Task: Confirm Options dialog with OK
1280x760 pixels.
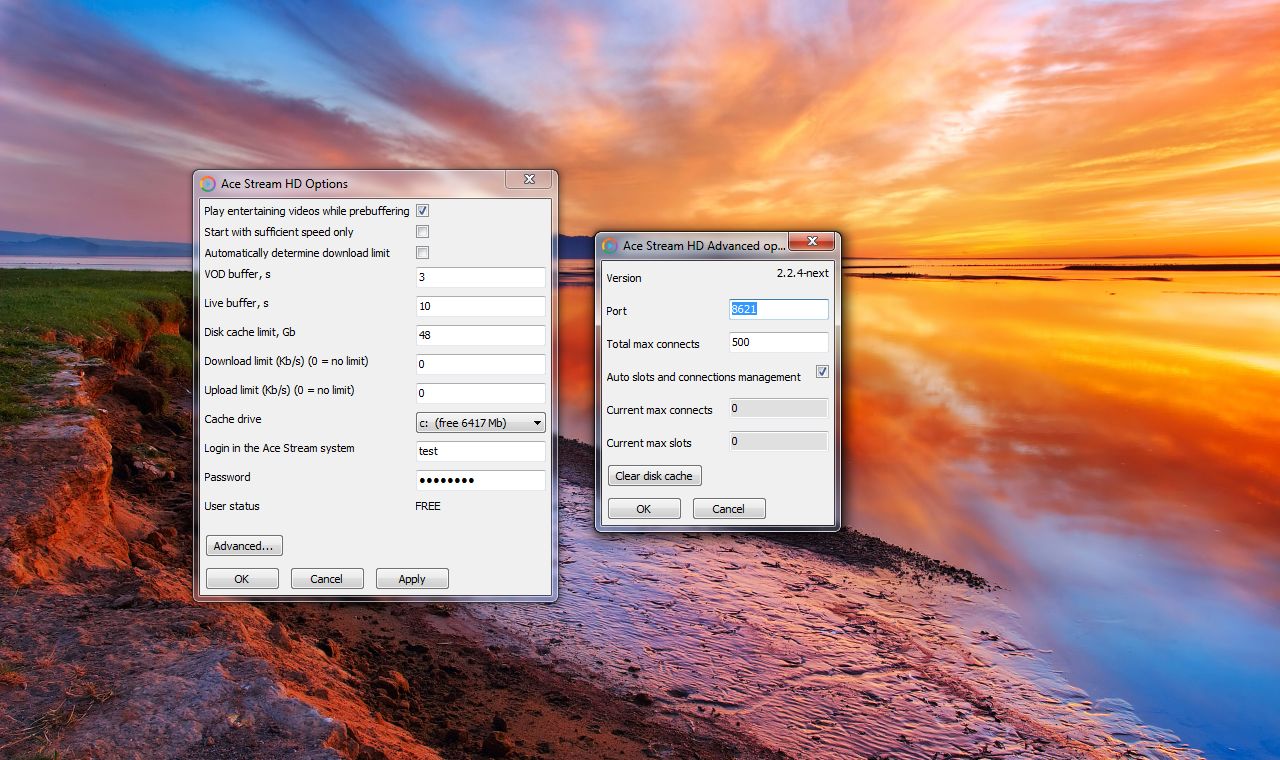Action: pyautogui.click(x=242, y=579)
